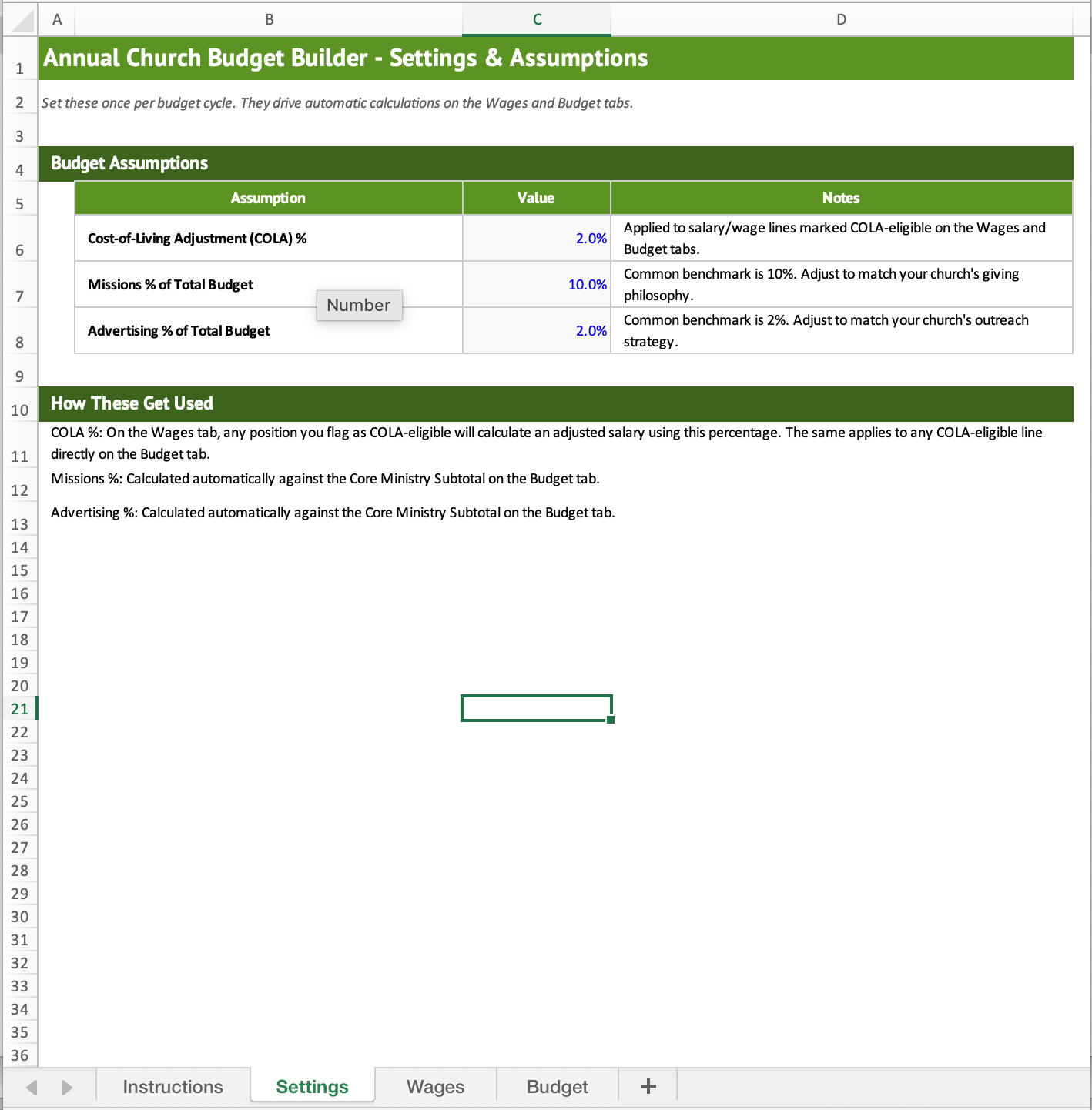Go to next sheet tab arrow
This screenshot has height=1110, width=1092.
[x=67, y=1087]
